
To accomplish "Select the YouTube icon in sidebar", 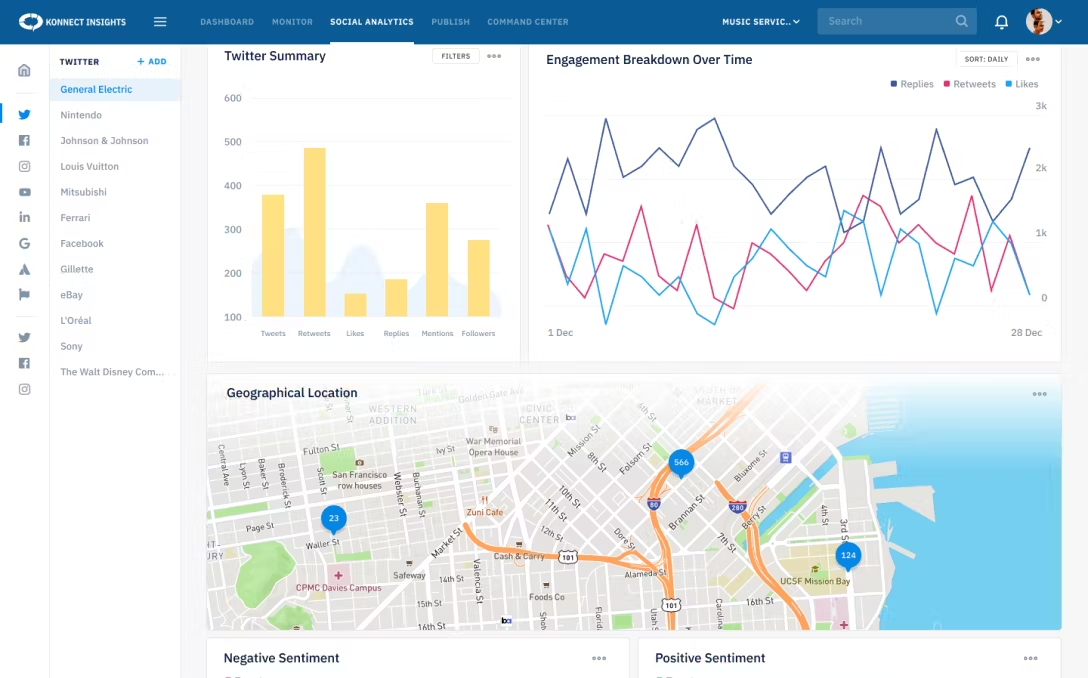I will point(24,192).
